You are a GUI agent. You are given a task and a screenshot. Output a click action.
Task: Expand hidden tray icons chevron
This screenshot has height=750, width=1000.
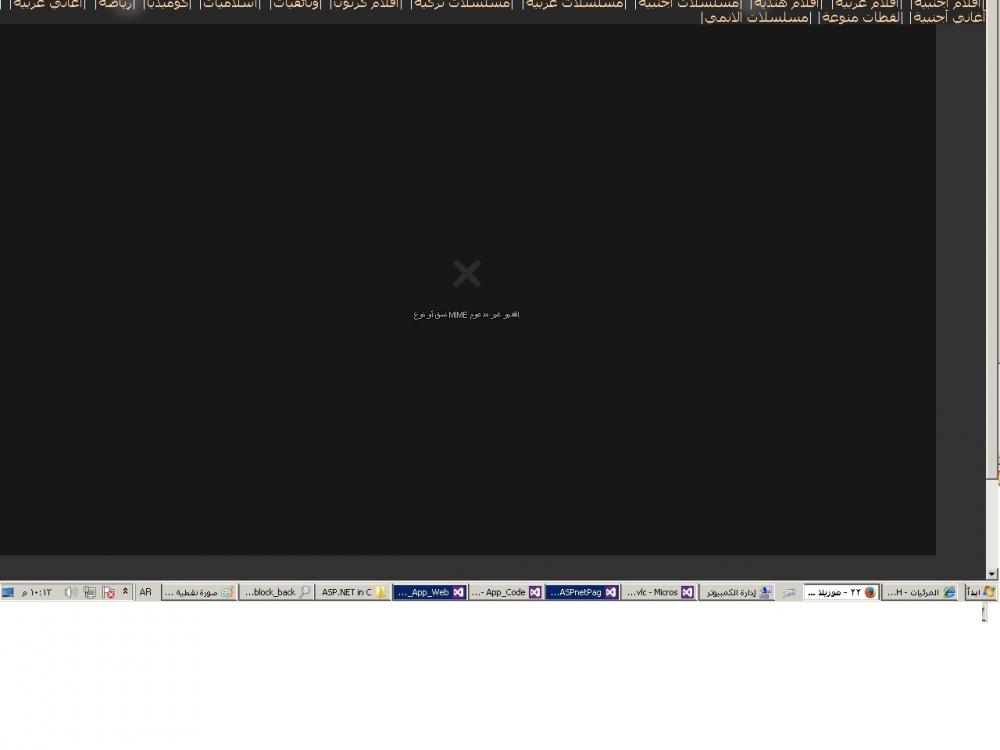(125, 592)
